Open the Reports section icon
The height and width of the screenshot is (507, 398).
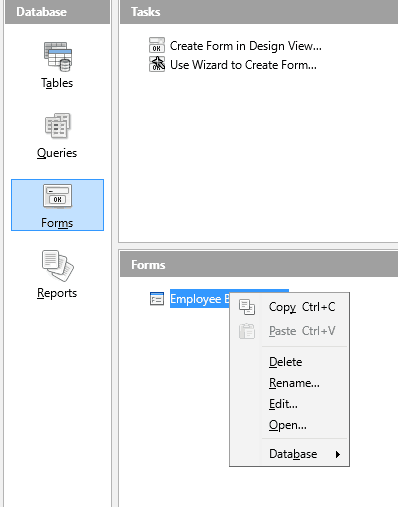57,266
